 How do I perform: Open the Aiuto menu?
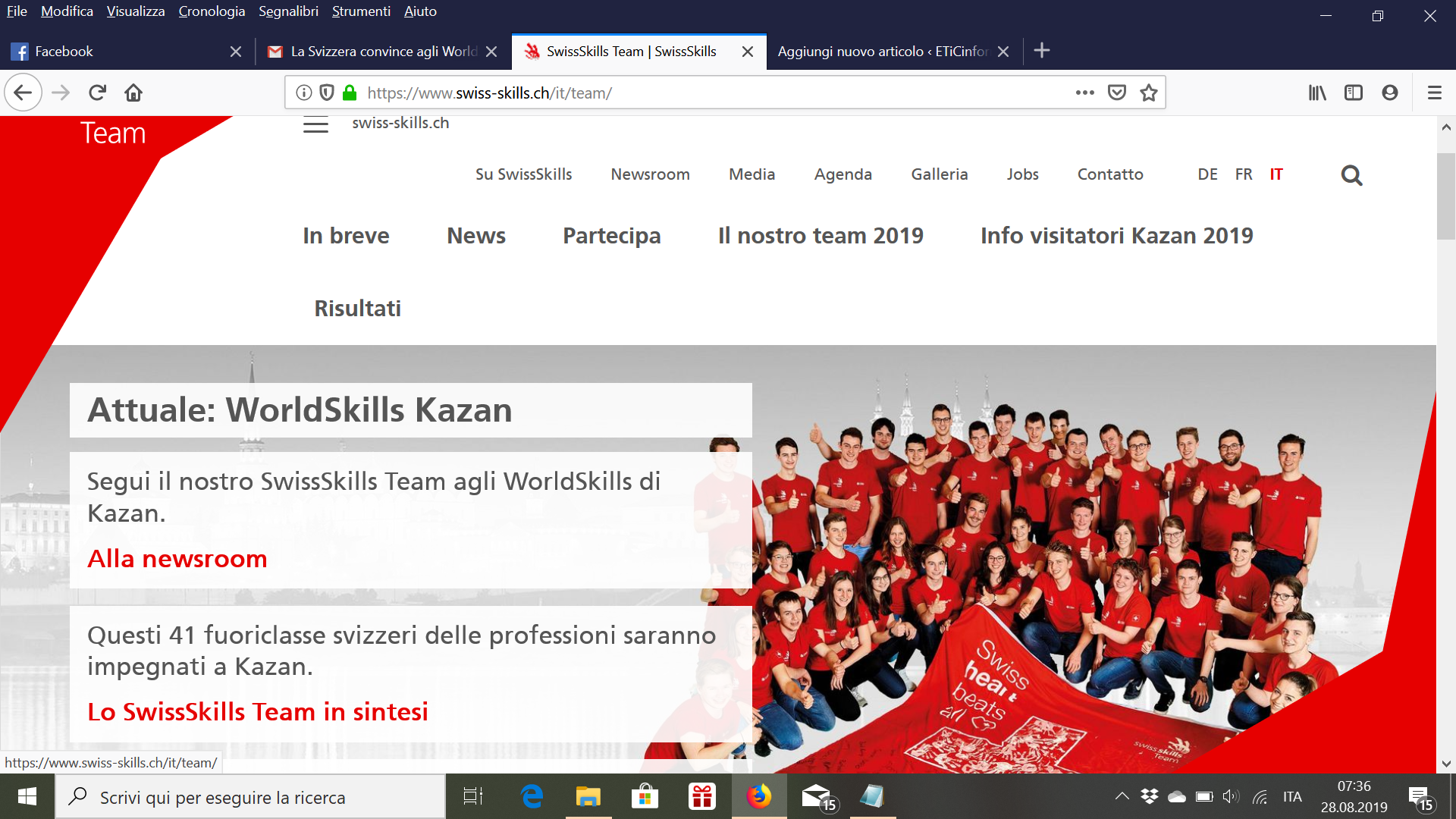(420, 11)
